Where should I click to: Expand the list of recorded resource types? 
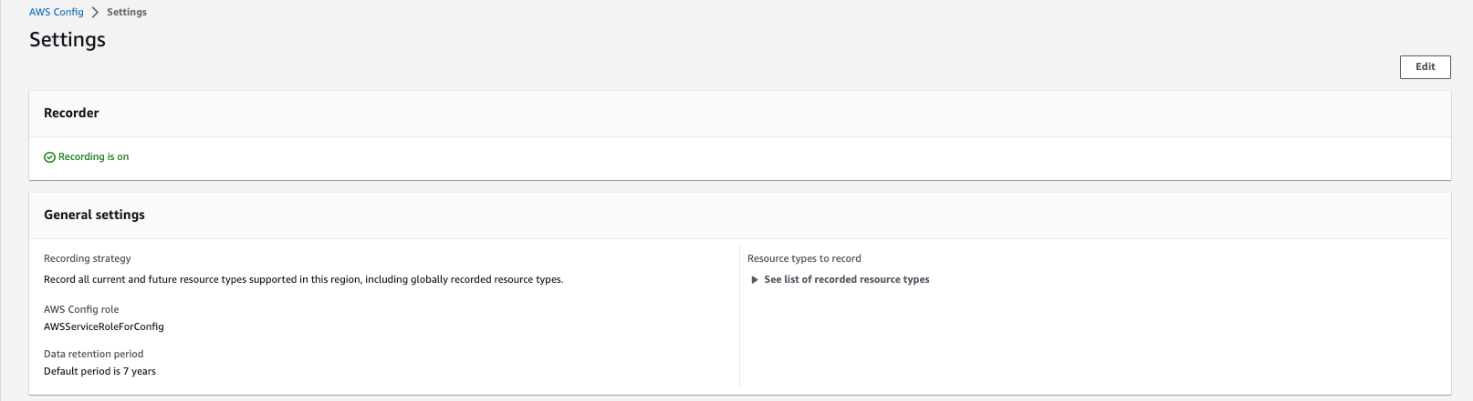pyautogui.click(x=840, y=279)
